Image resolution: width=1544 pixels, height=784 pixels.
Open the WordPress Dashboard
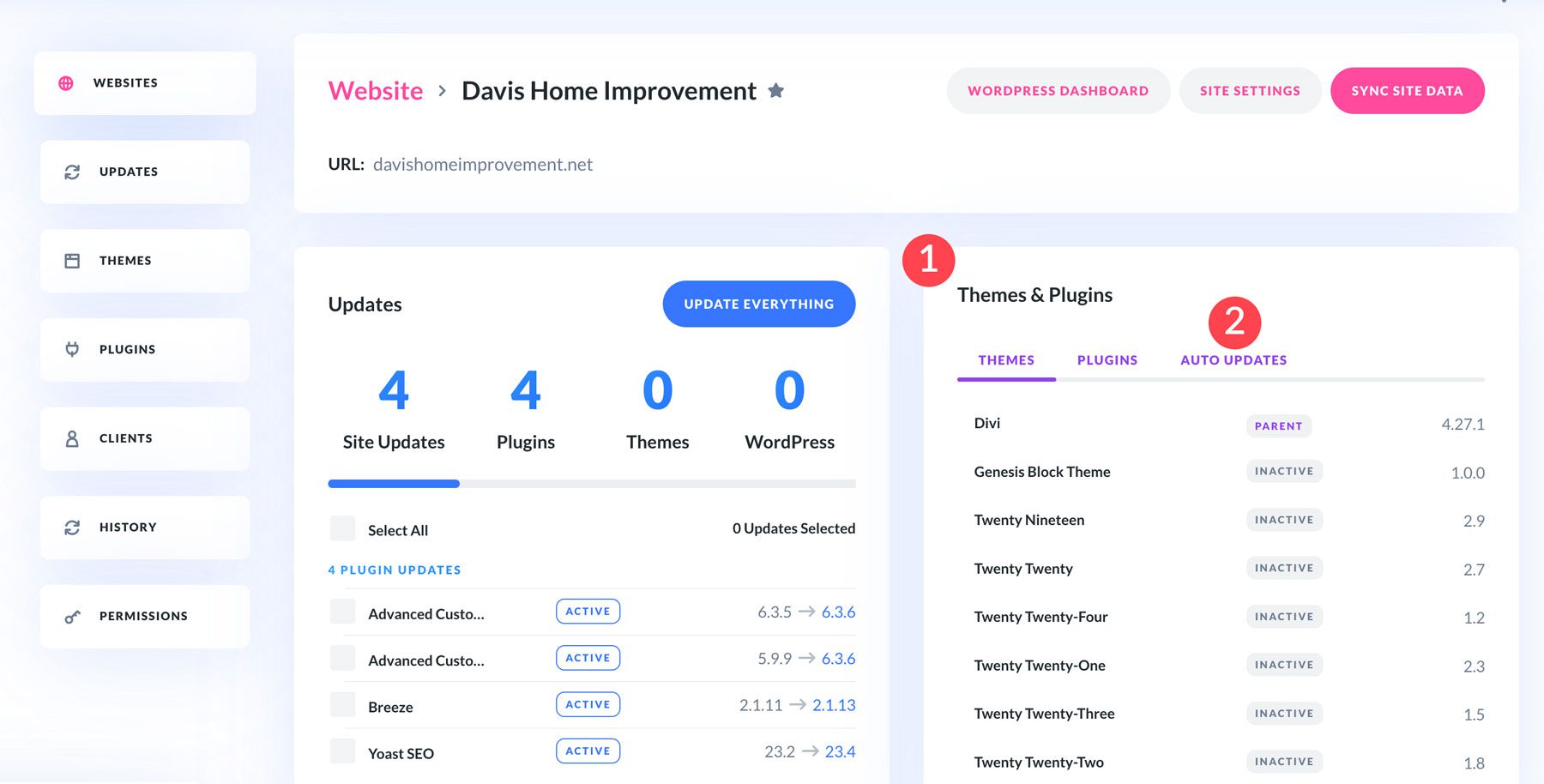[1058, 90]
